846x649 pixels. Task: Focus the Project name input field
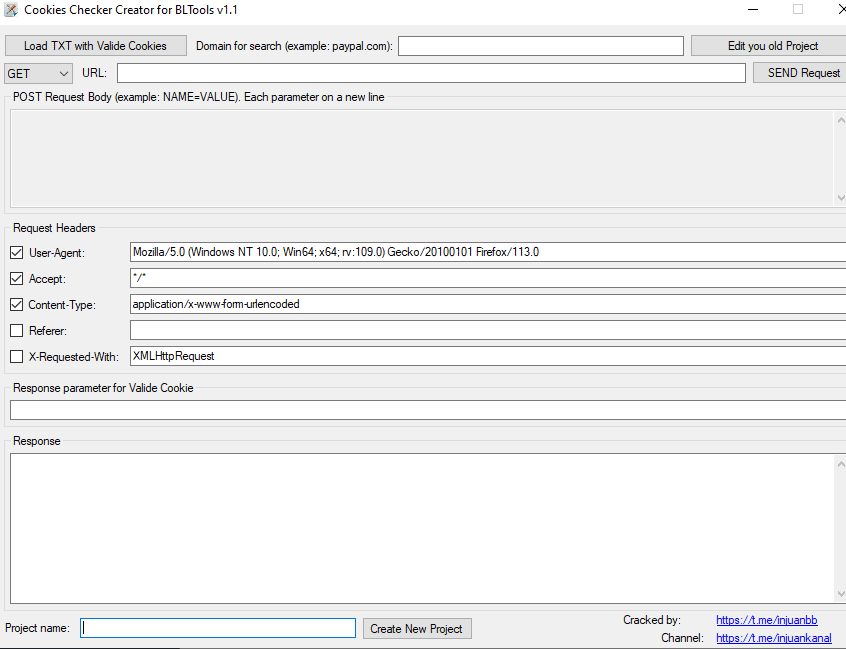[218, 628]
